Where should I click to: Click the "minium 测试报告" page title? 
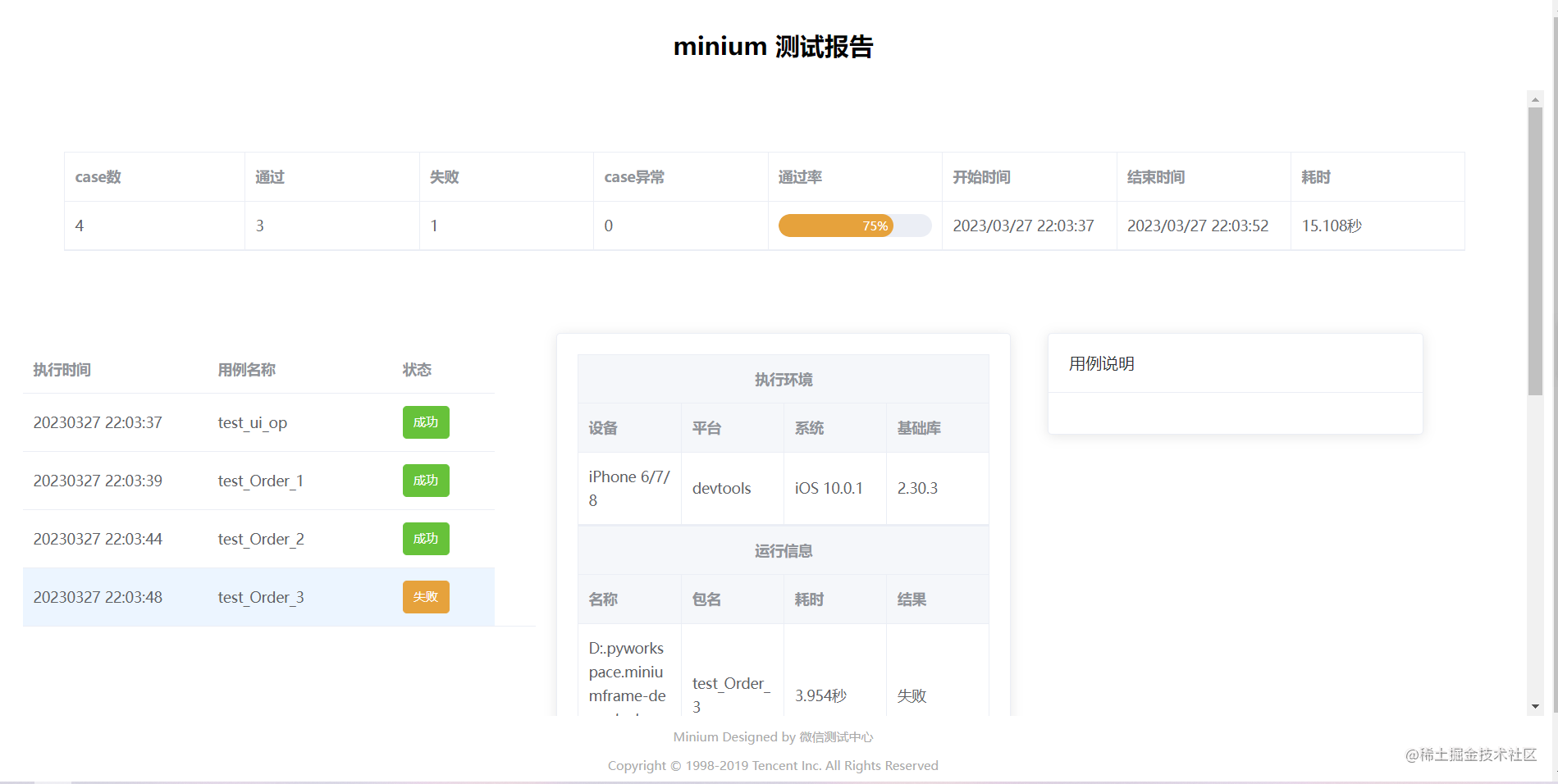(x=773, y=47)
